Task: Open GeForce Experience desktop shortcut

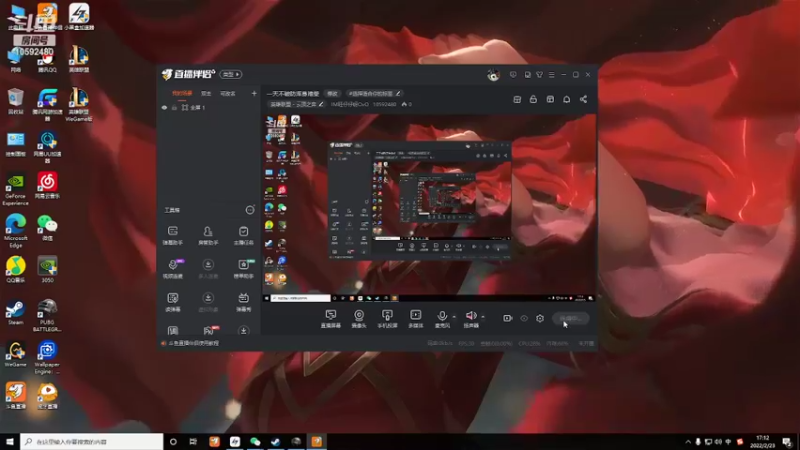Action: click(15, 190)
